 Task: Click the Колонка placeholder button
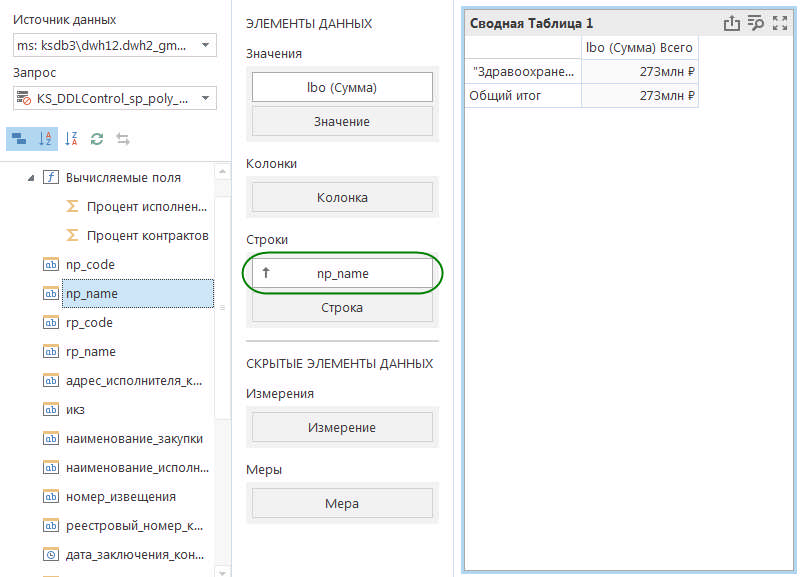tap(342, 197)
